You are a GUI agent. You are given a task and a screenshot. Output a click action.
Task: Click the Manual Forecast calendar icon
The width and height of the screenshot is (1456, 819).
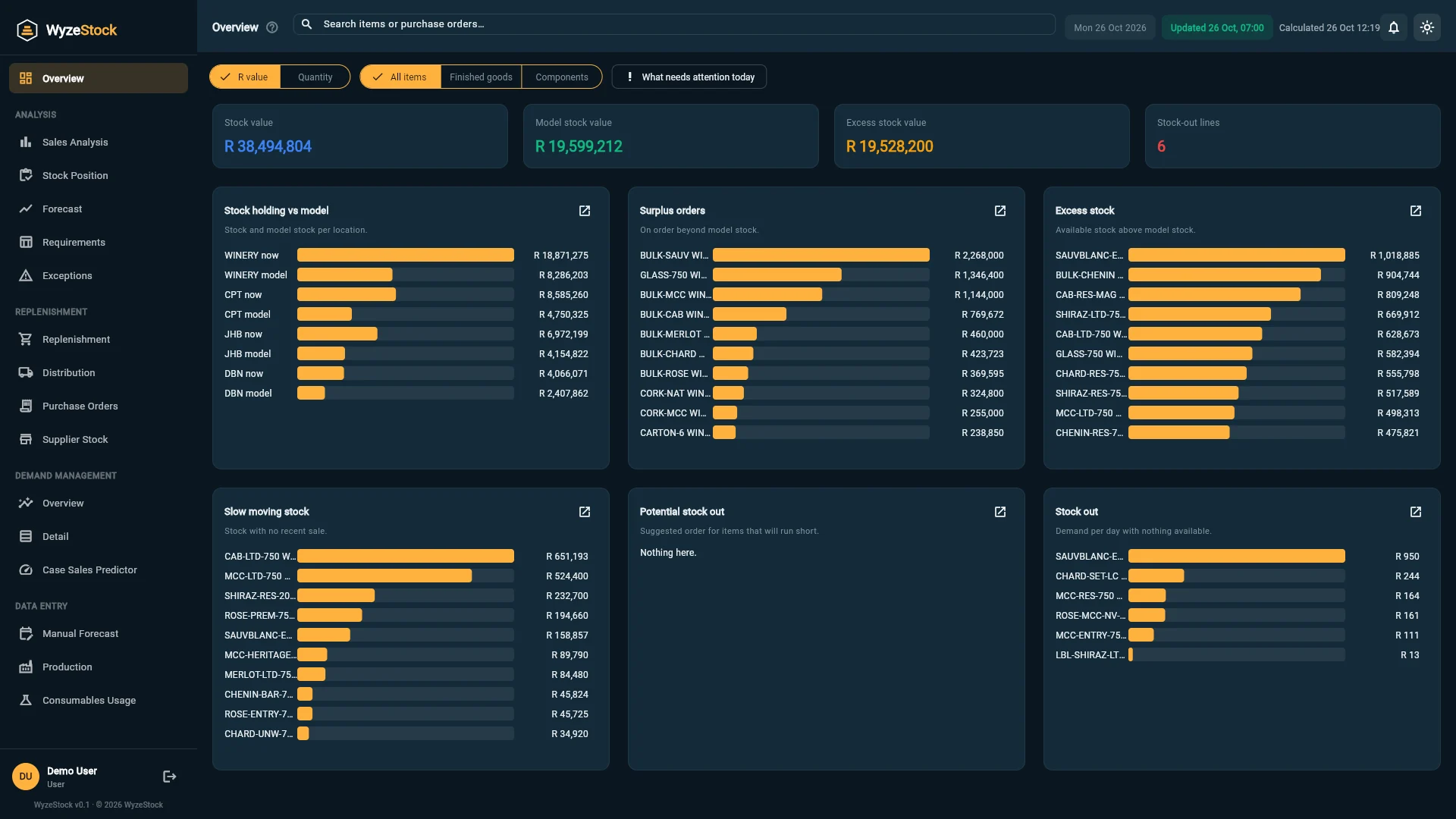click(26, 633)
